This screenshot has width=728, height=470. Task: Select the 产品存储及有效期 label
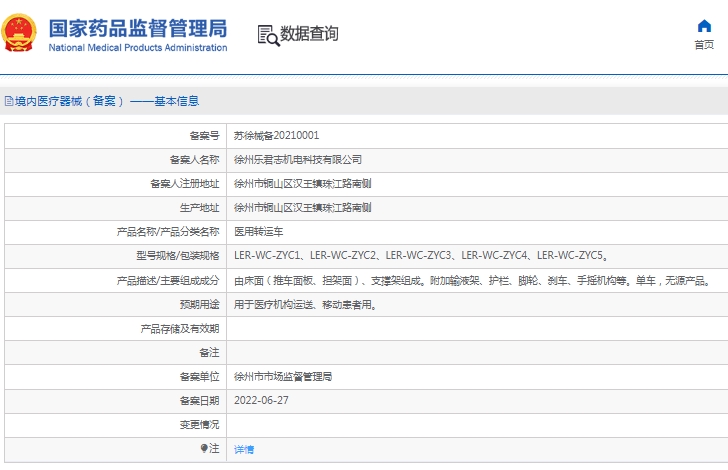(x=180, y=329)
